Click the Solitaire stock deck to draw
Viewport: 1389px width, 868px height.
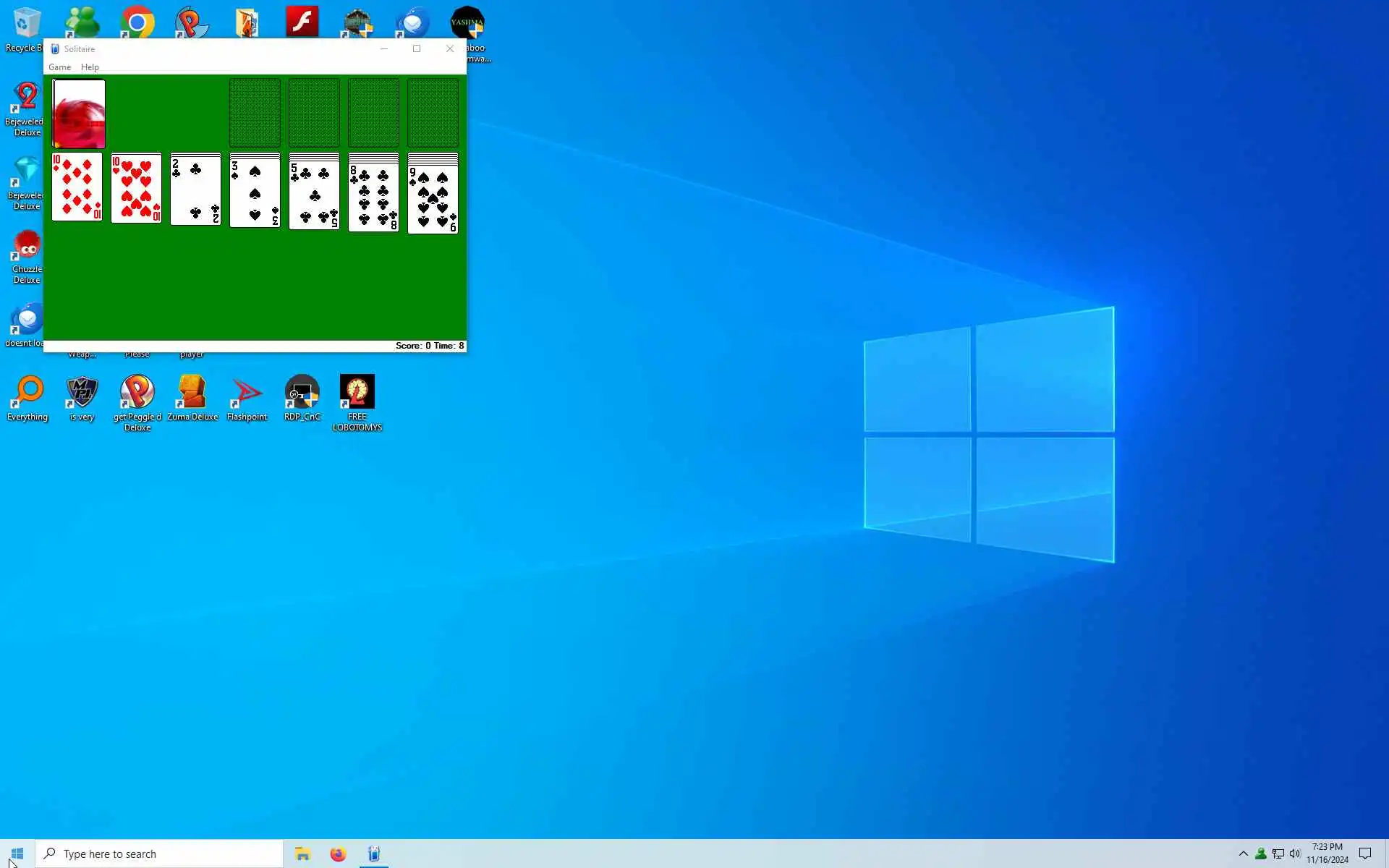coord(79,114)
